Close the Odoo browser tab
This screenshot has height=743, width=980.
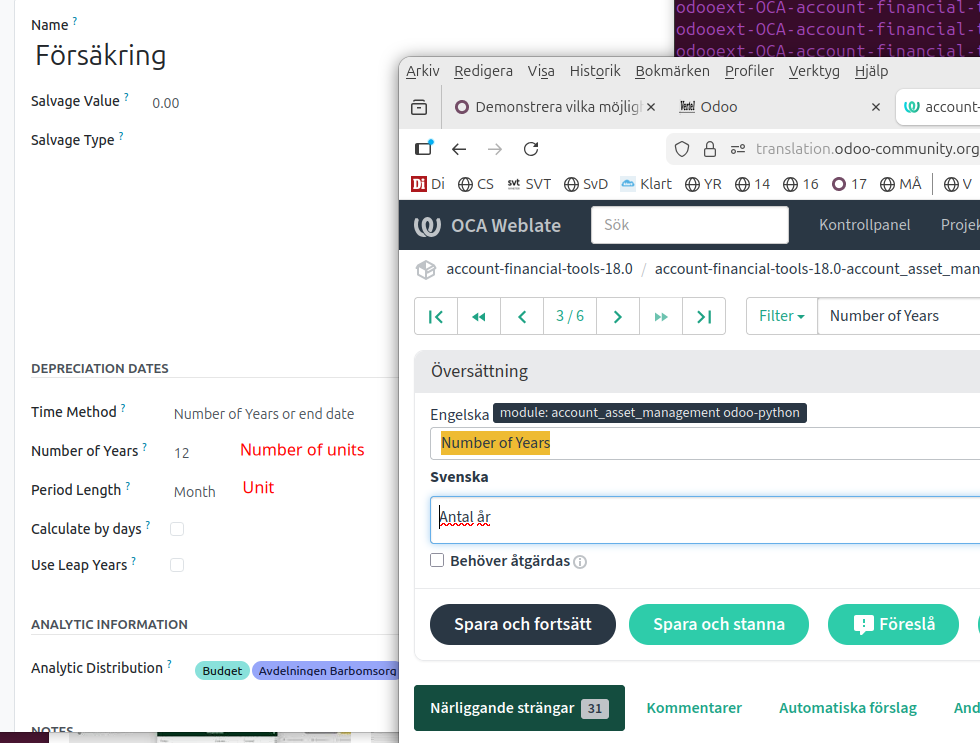point(876,107)
